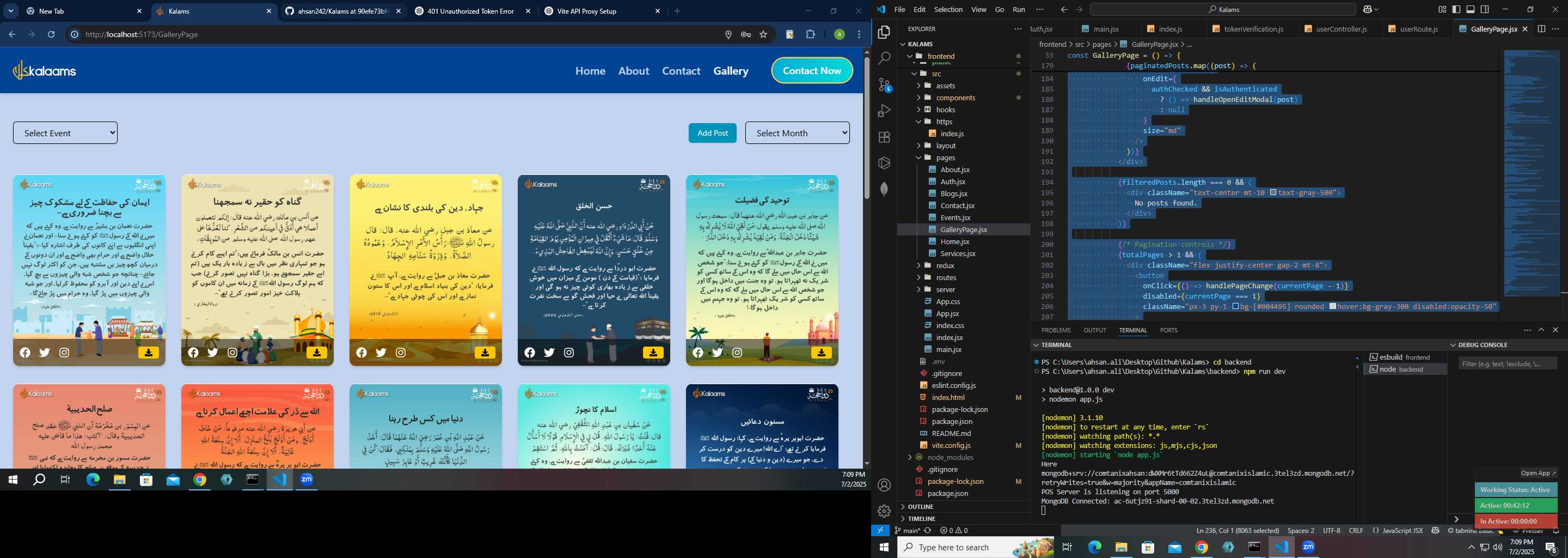Open Source Control view in VS Code

[x=884, y=84]
